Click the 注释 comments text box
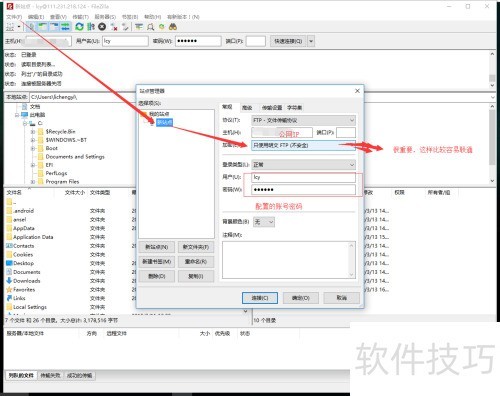The width and height of the screenshot is (500, 396). coord(289,260)
